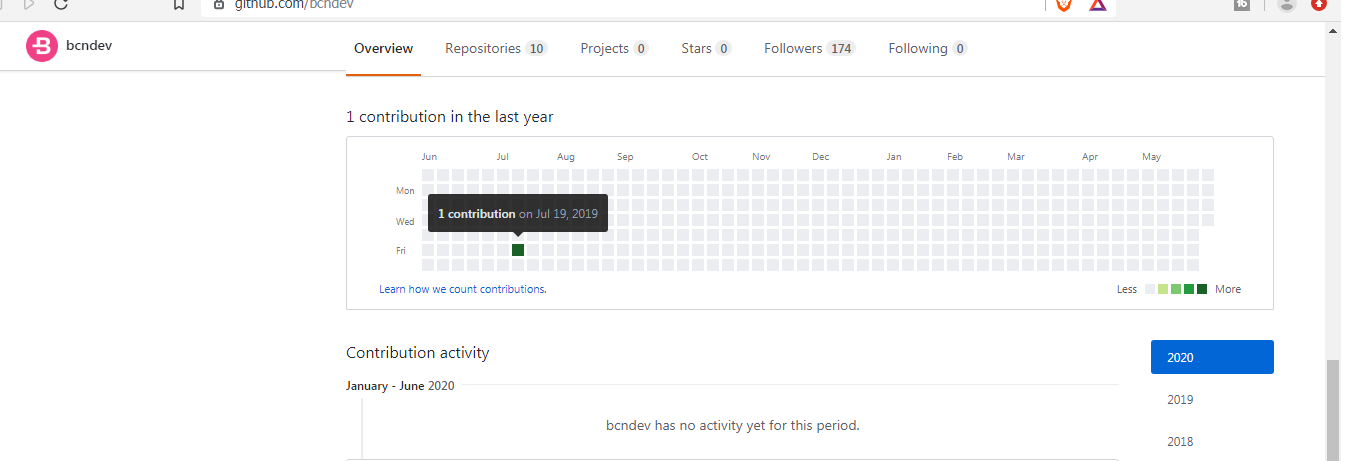Open Brave Shields lion icon

click(1064, 4)
